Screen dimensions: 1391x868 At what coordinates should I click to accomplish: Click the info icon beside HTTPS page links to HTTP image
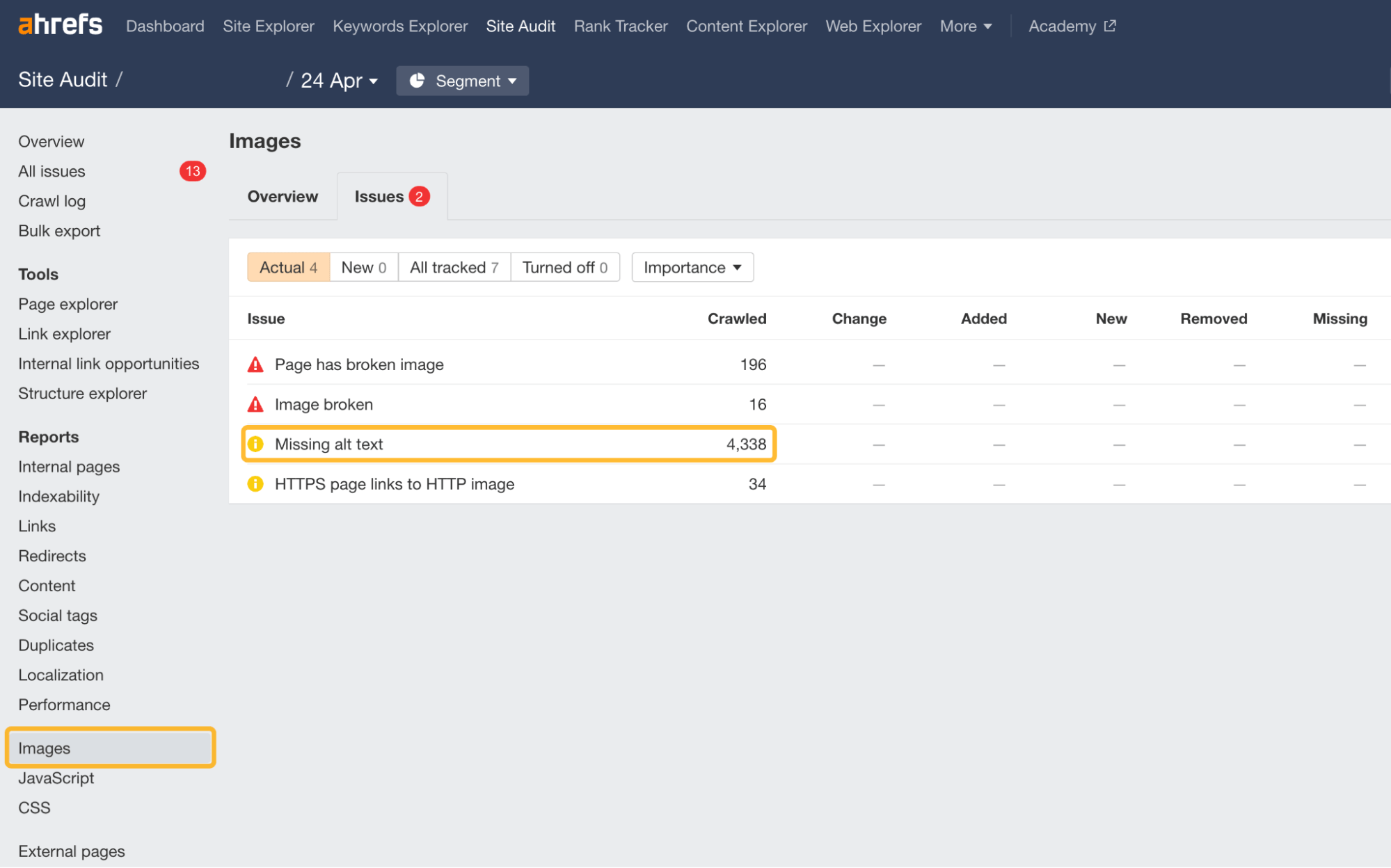[x=255, y=483]
